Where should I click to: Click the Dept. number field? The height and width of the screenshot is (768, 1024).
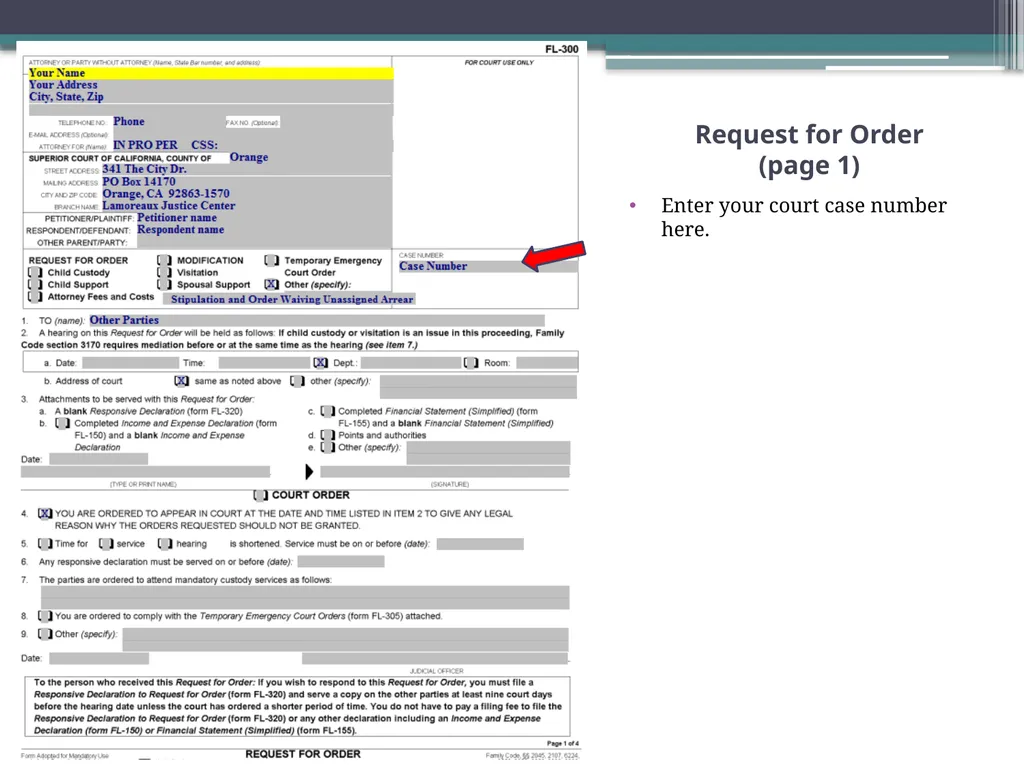410,362
